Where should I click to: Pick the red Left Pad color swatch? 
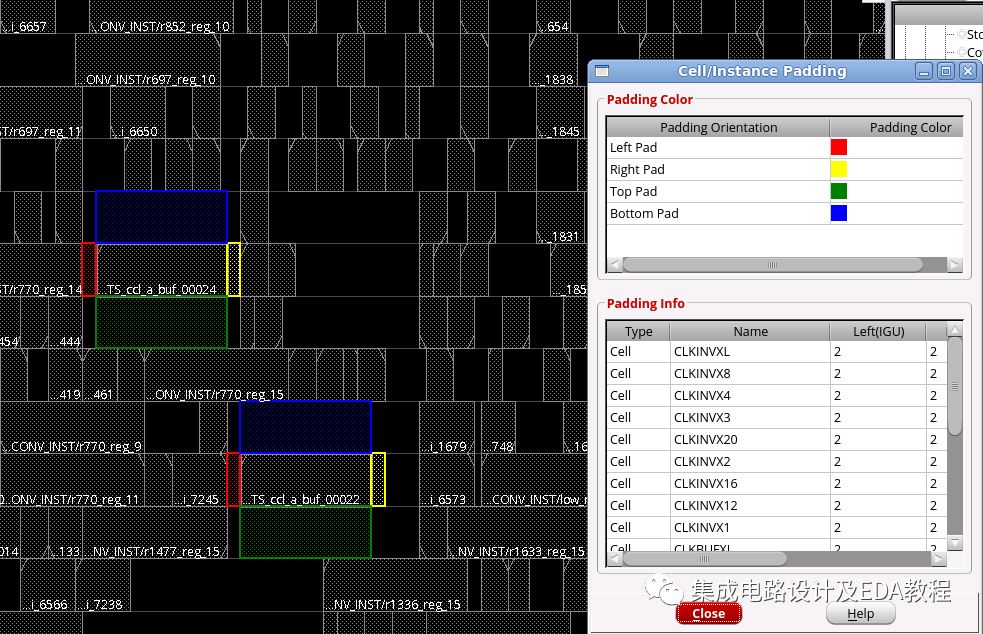pyautogui.click(x=839, y=147)
